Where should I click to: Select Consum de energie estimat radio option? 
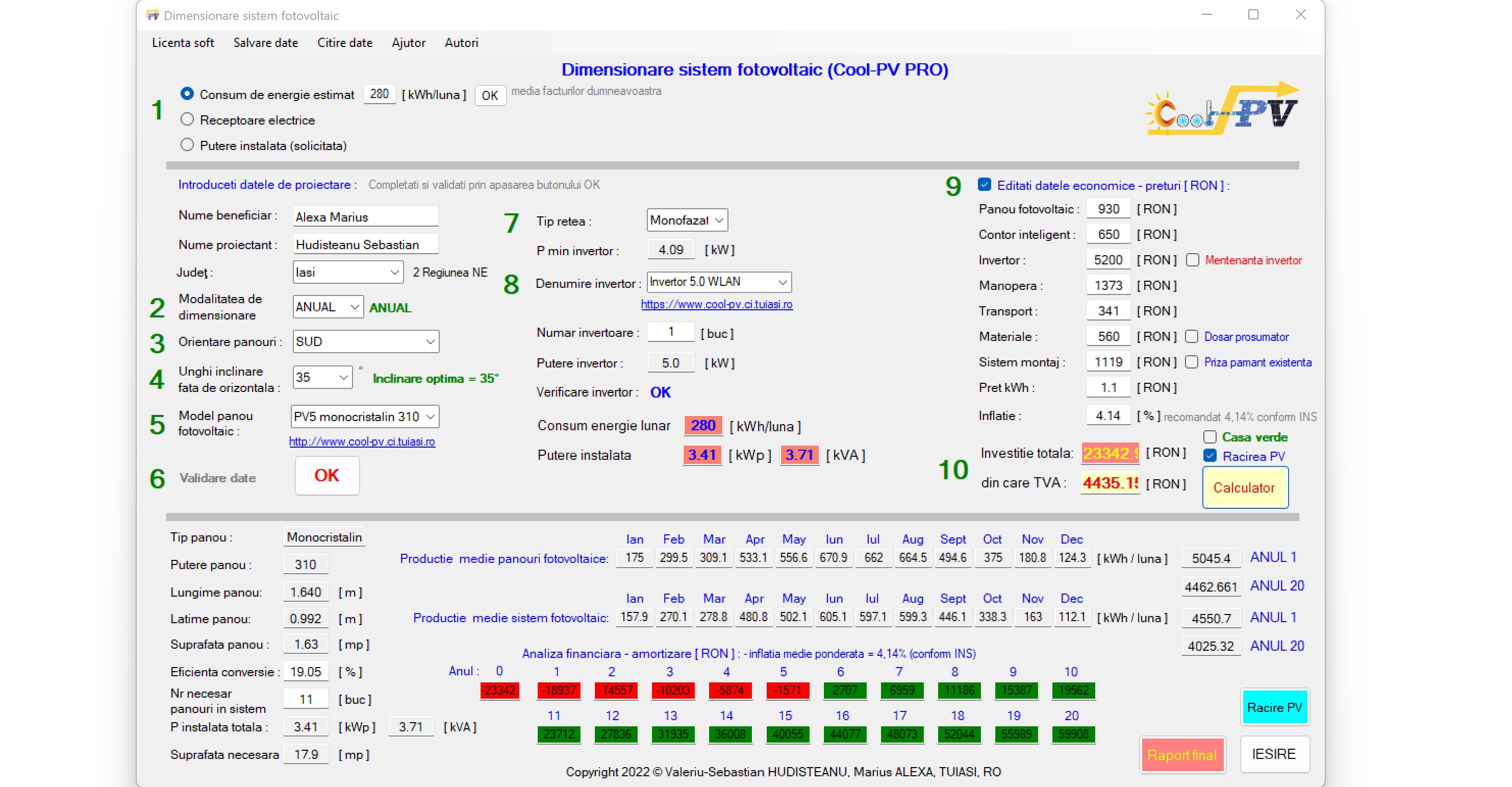pos(187,94)
